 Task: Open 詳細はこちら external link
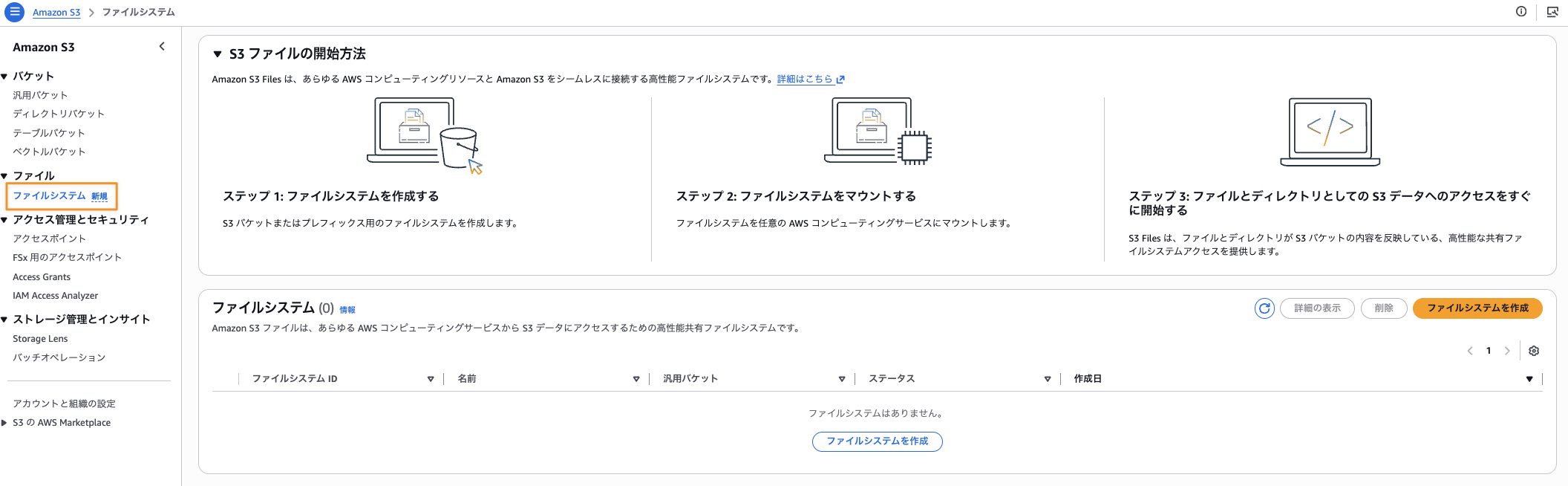811,80
